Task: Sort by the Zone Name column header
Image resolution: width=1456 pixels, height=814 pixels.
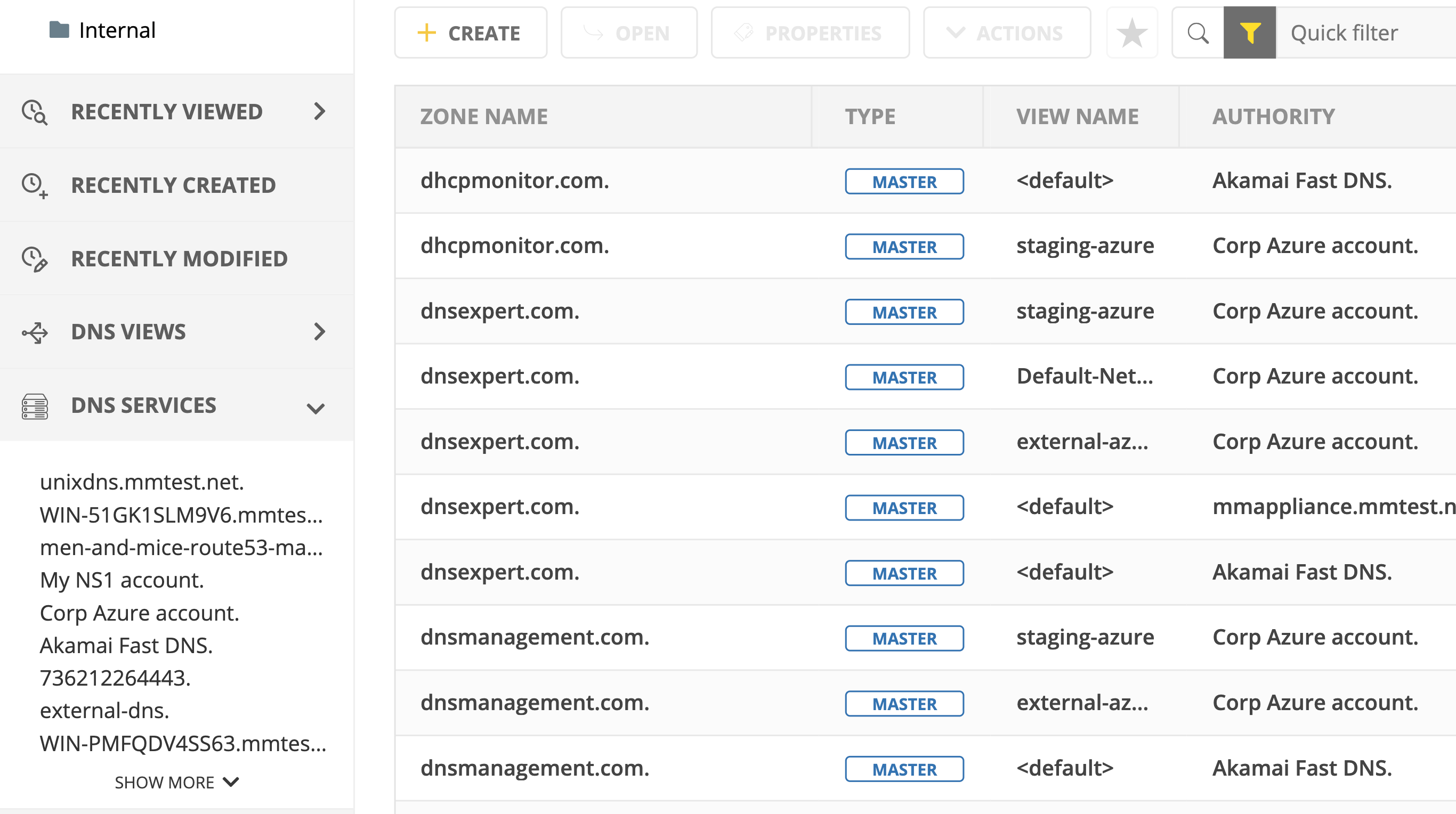Action: point(484,116)
